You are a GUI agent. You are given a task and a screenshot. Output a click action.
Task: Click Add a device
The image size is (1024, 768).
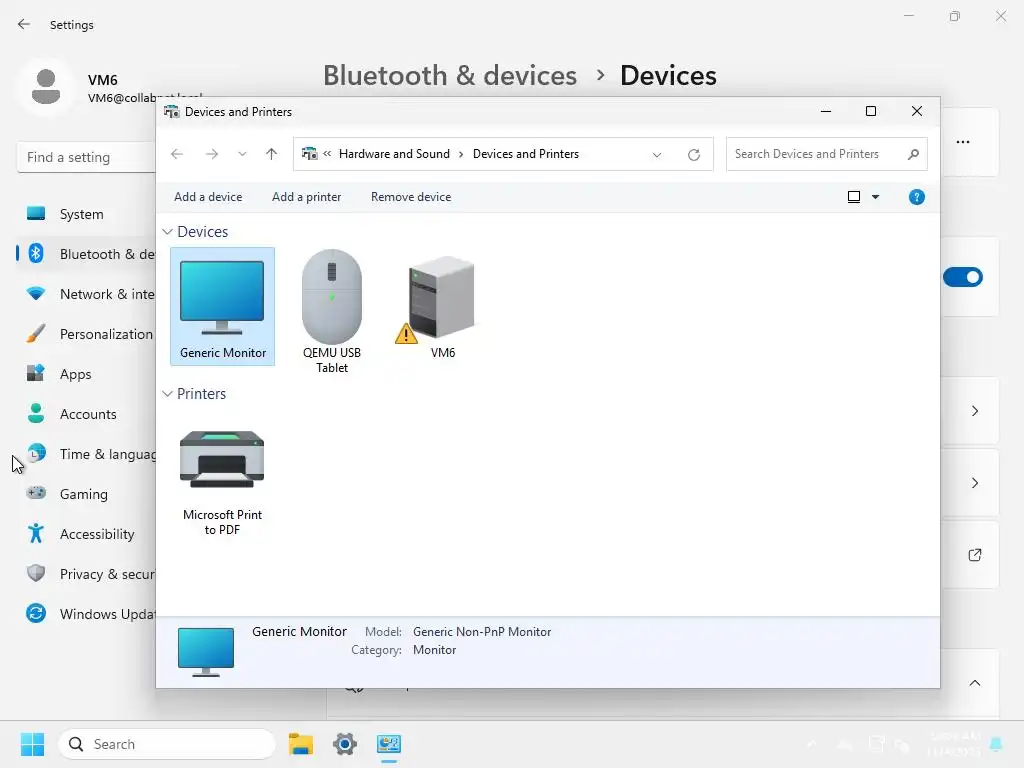coord(208,197)
